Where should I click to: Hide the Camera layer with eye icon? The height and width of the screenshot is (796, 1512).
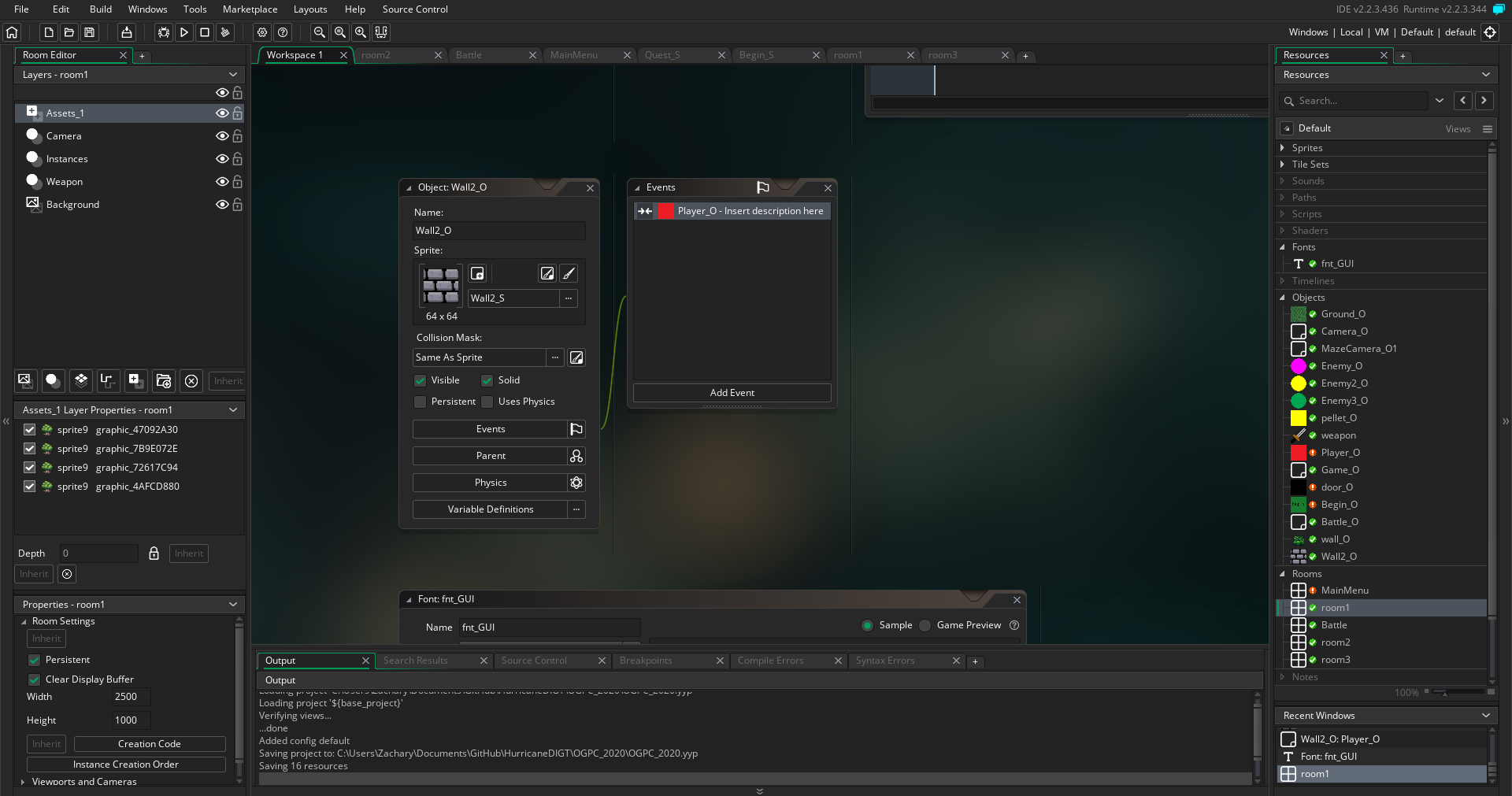(222, 136)
